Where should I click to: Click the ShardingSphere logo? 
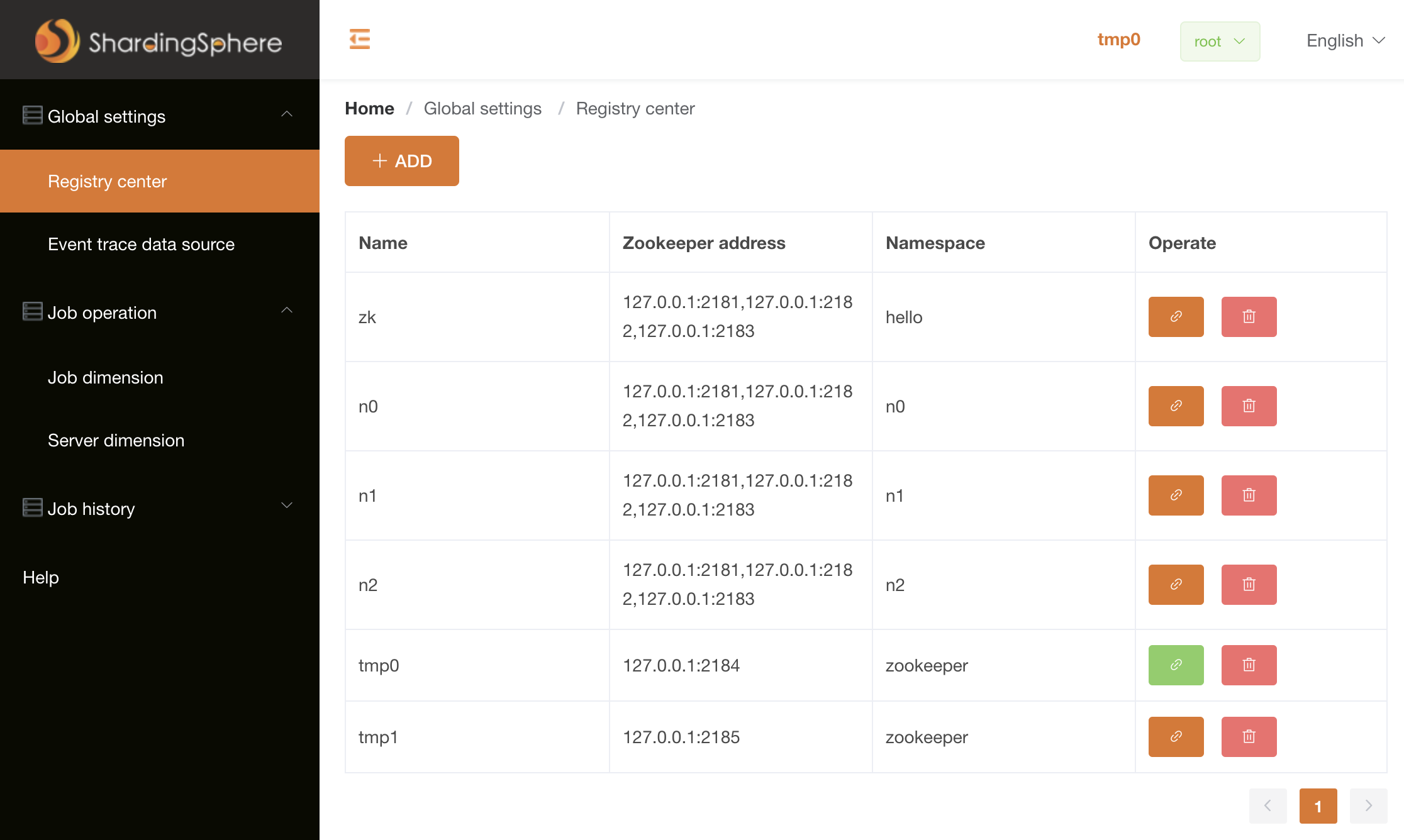[x=159, y=41]
